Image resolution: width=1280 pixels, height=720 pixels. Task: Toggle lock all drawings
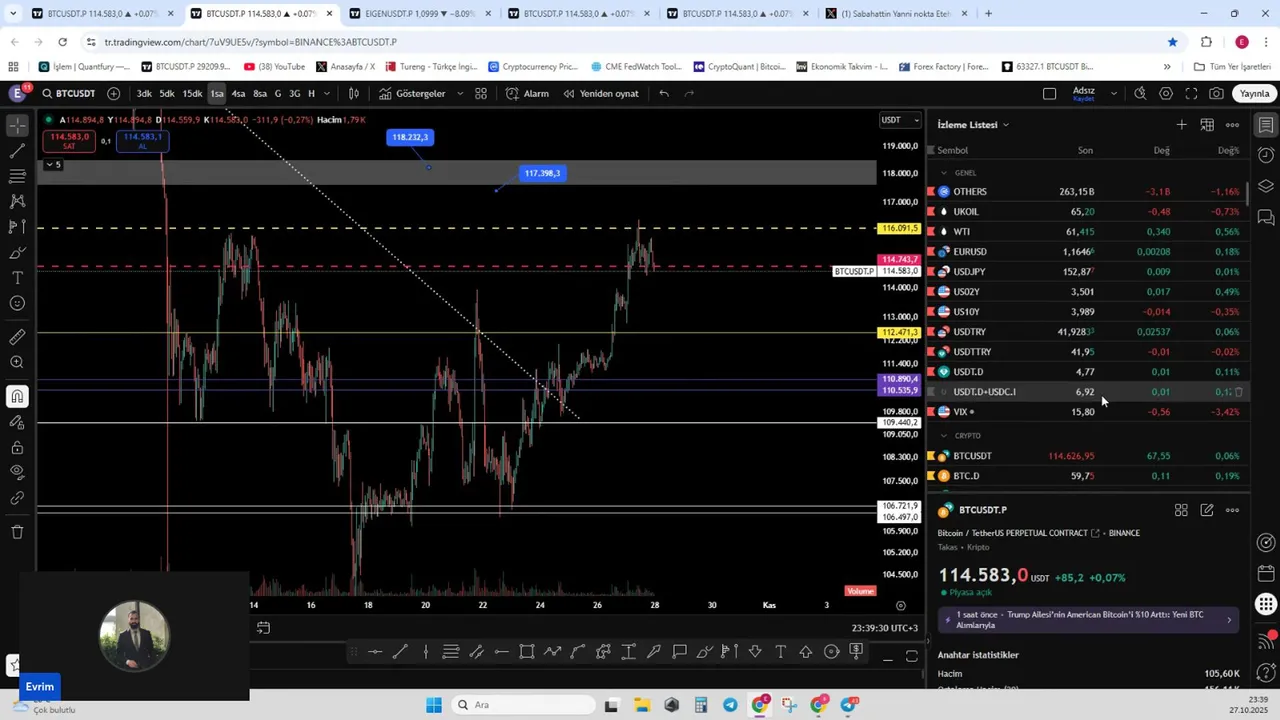17,447
